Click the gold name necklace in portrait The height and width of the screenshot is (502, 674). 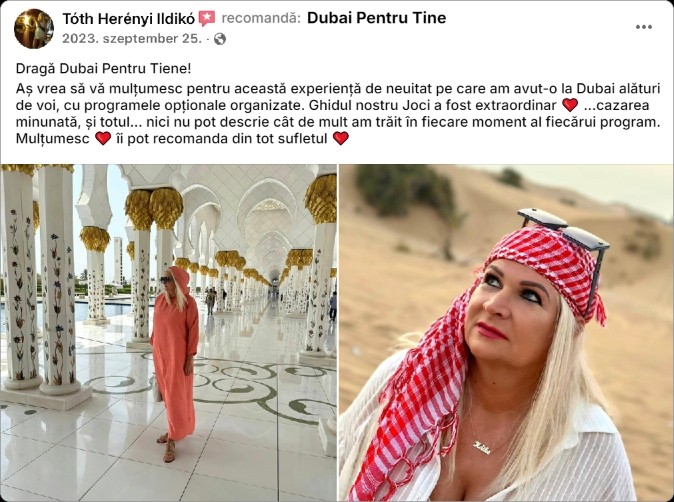pyautogui.click(x=482, y=447)
